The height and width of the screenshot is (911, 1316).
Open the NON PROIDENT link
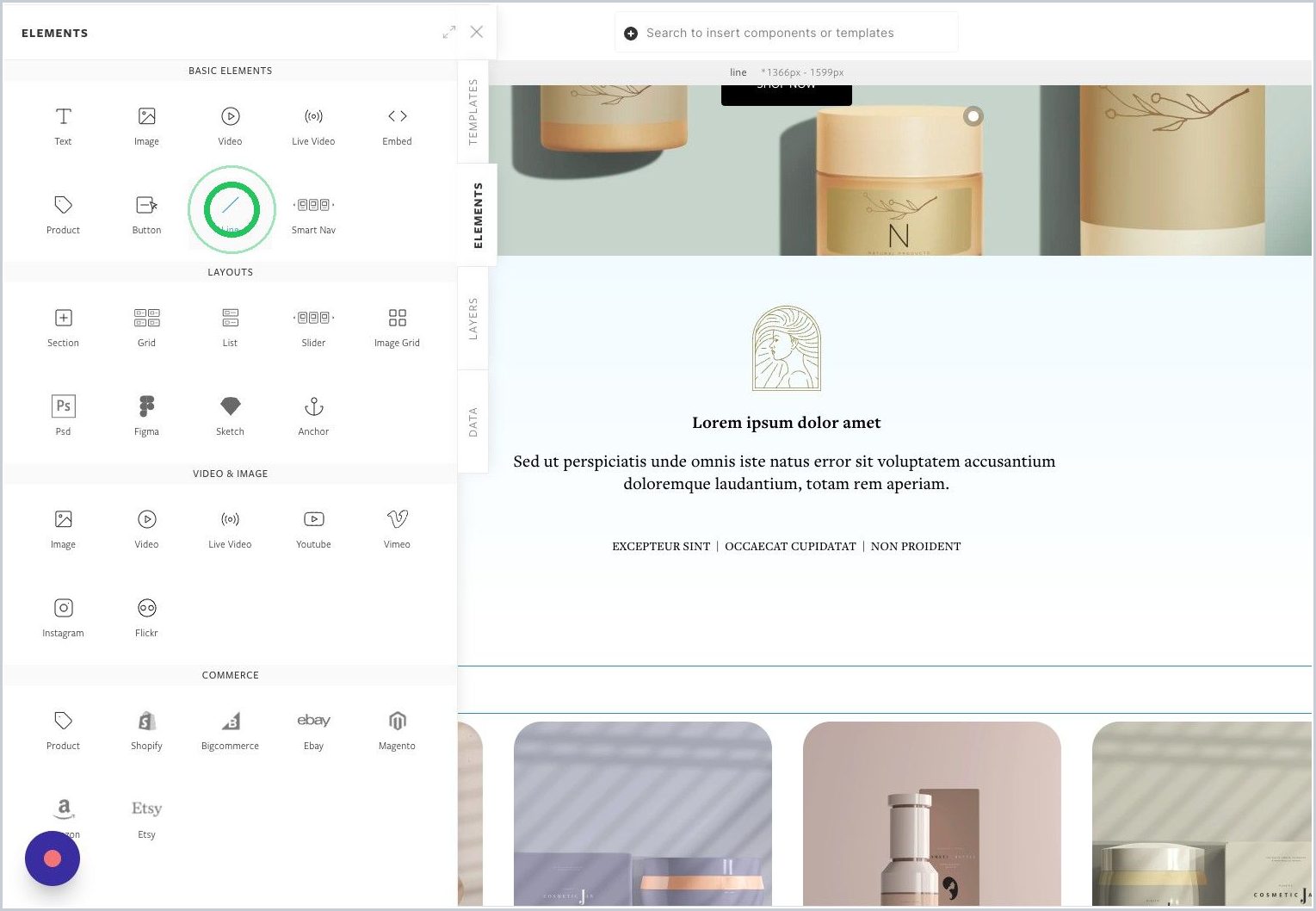pos(916,546)
